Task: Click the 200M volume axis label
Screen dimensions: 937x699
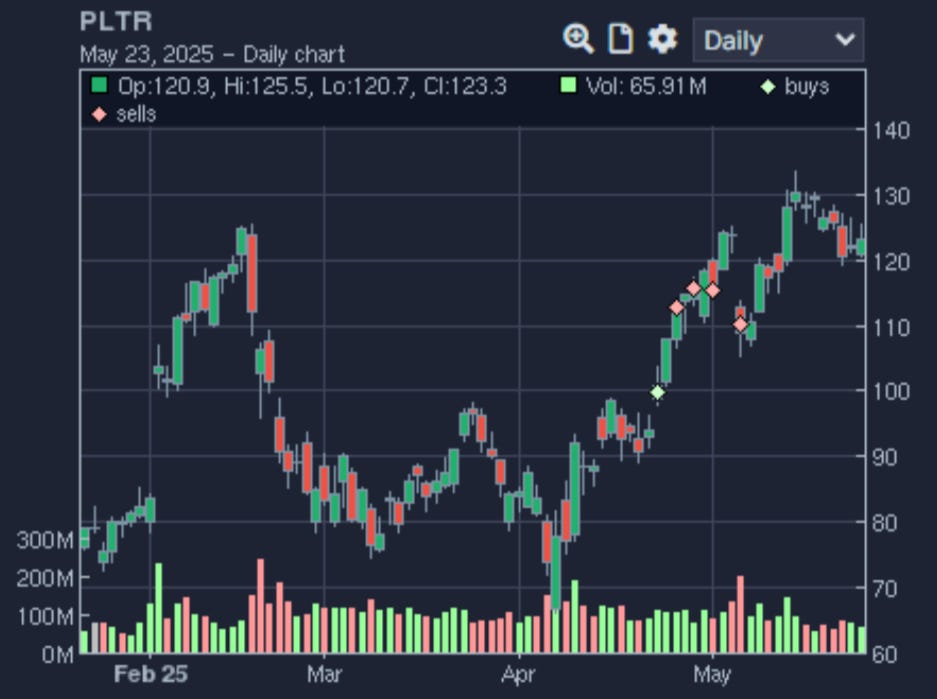Action: pos(45,578)
